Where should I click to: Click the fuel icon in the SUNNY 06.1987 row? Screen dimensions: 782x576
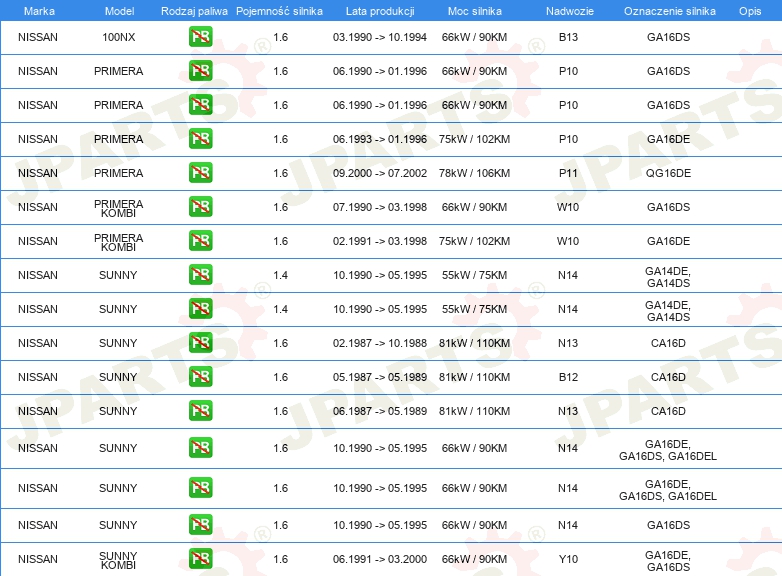(200, 410)
